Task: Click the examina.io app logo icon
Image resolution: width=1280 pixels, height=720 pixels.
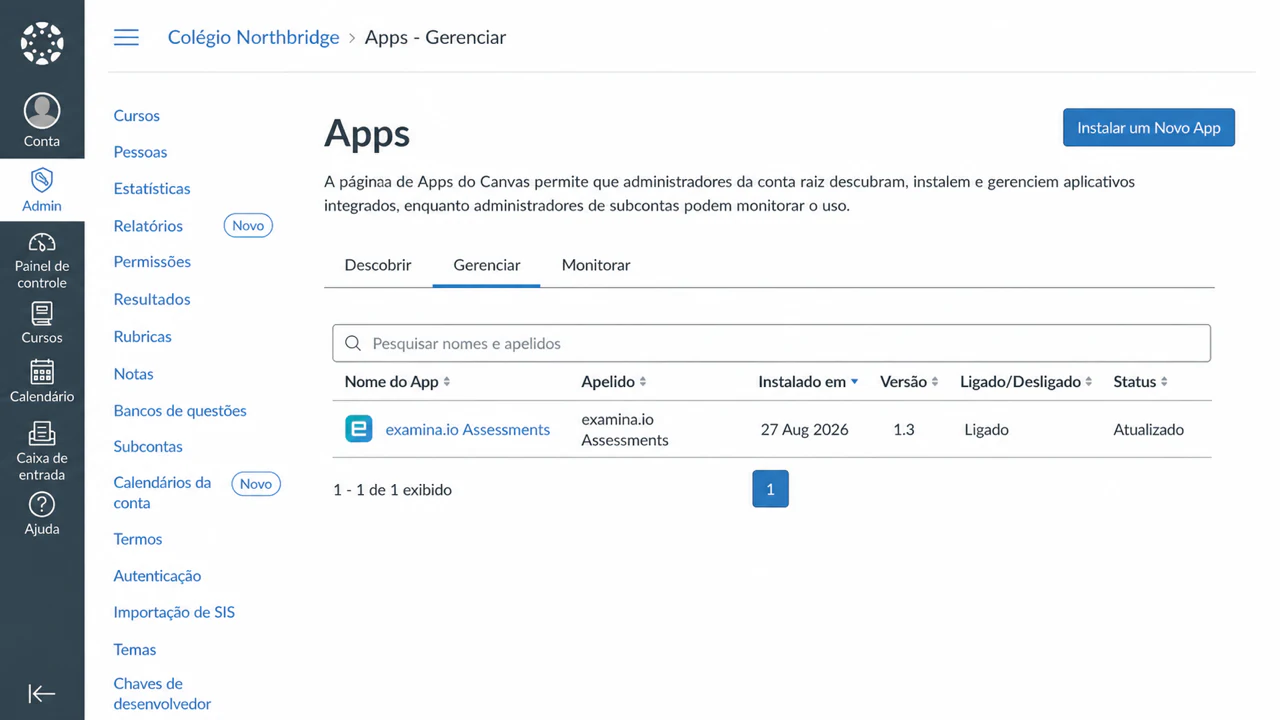Action: 358,429
